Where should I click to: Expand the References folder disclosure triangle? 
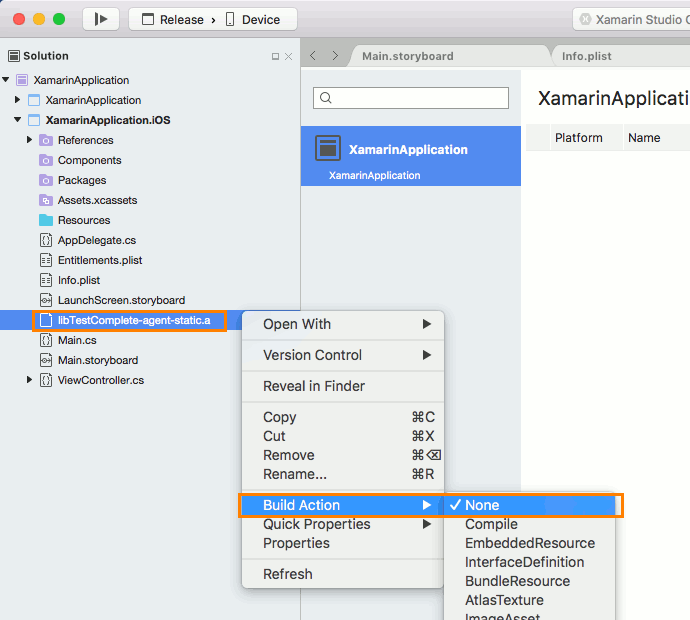pos(30,140)
